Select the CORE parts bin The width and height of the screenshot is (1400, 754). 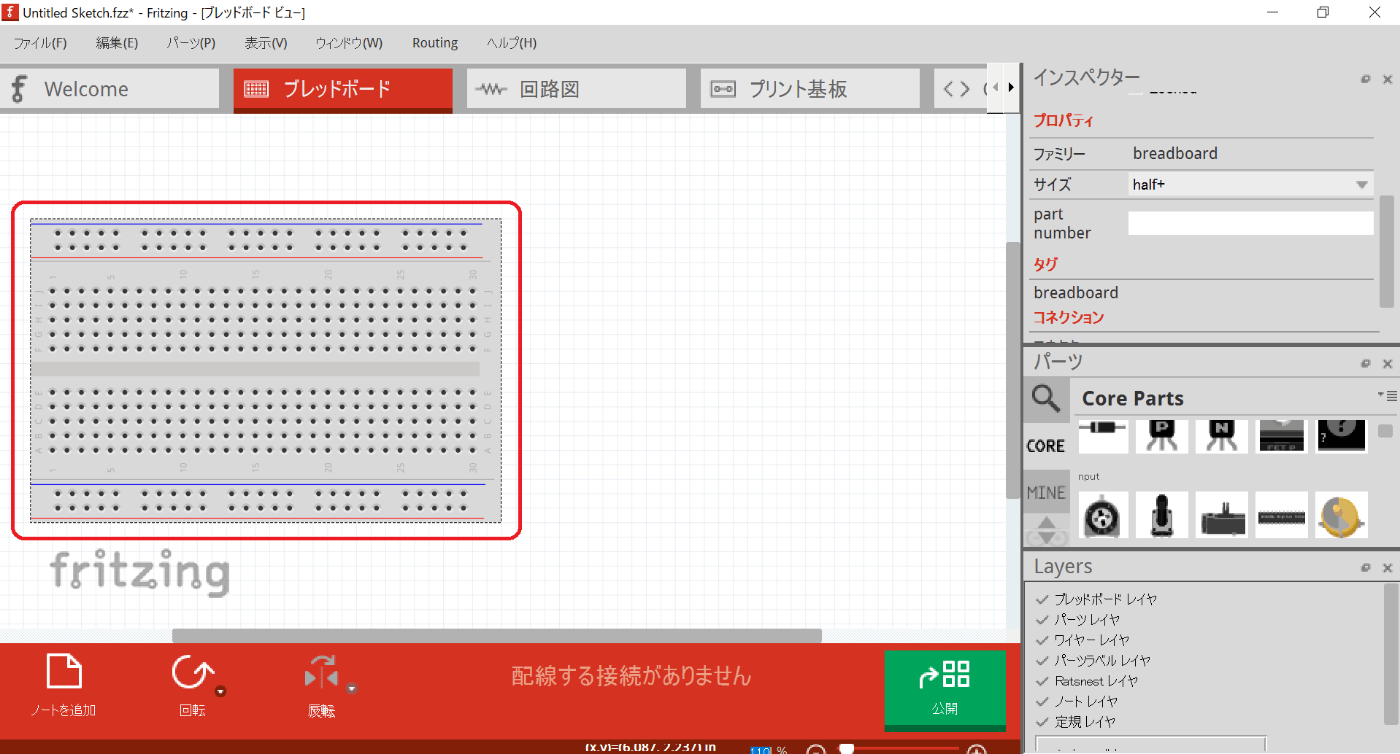pyautogui.click(x=1046, y=446)
